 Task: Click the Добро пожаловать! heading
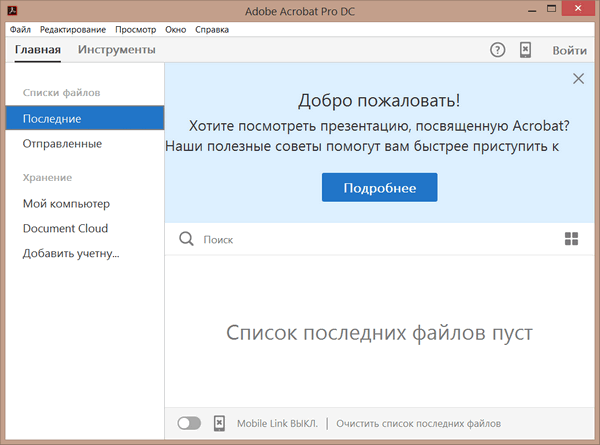[x=379, y=101]
